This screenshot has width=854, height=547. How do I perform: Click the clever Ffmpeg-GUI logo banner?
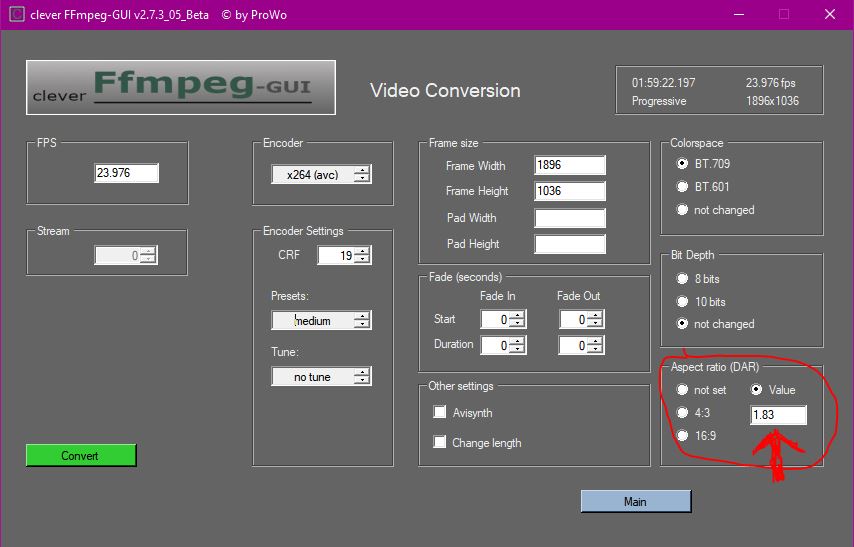[x=181, y=87]
